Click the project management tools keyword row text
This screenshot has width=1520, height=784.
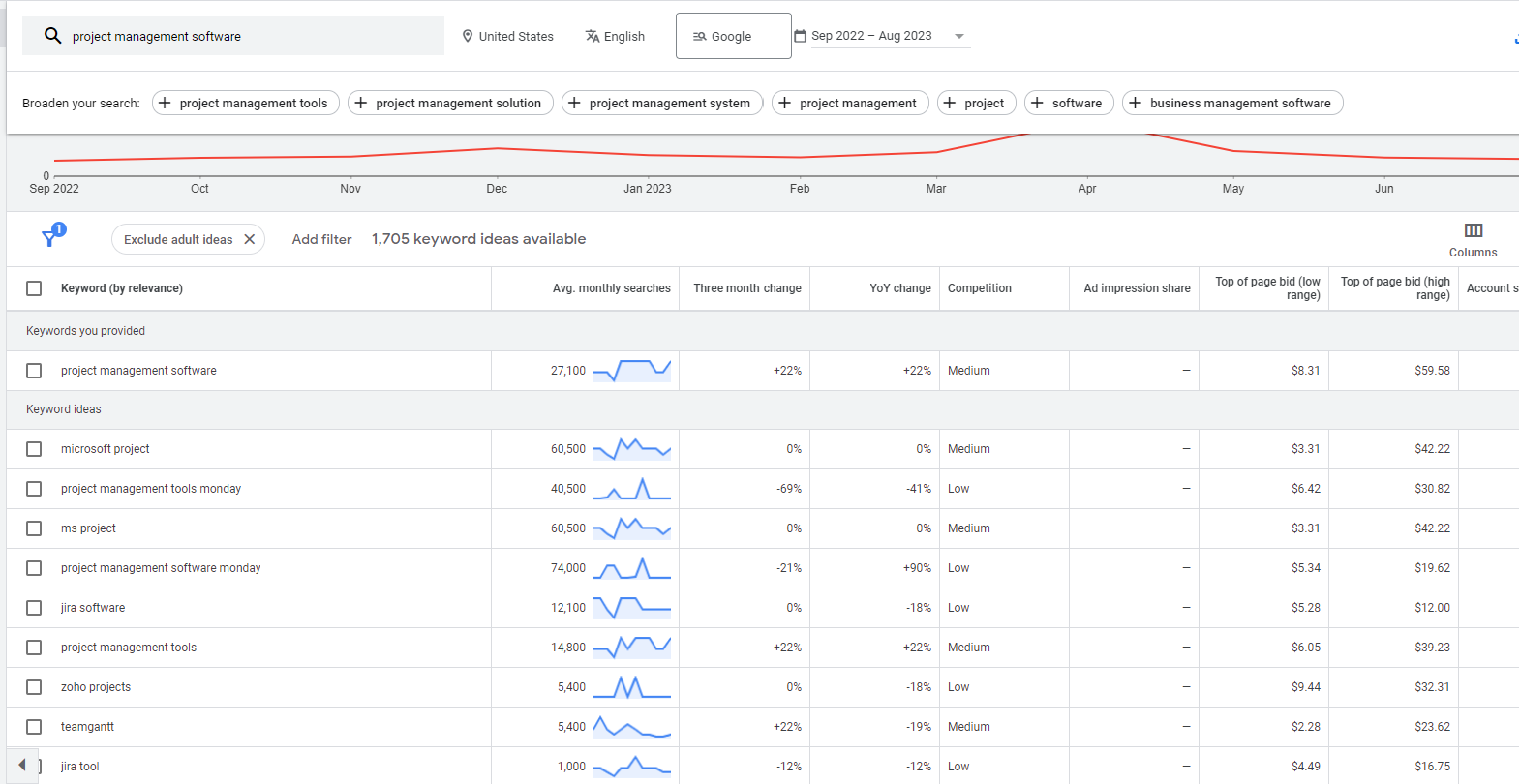129,648
